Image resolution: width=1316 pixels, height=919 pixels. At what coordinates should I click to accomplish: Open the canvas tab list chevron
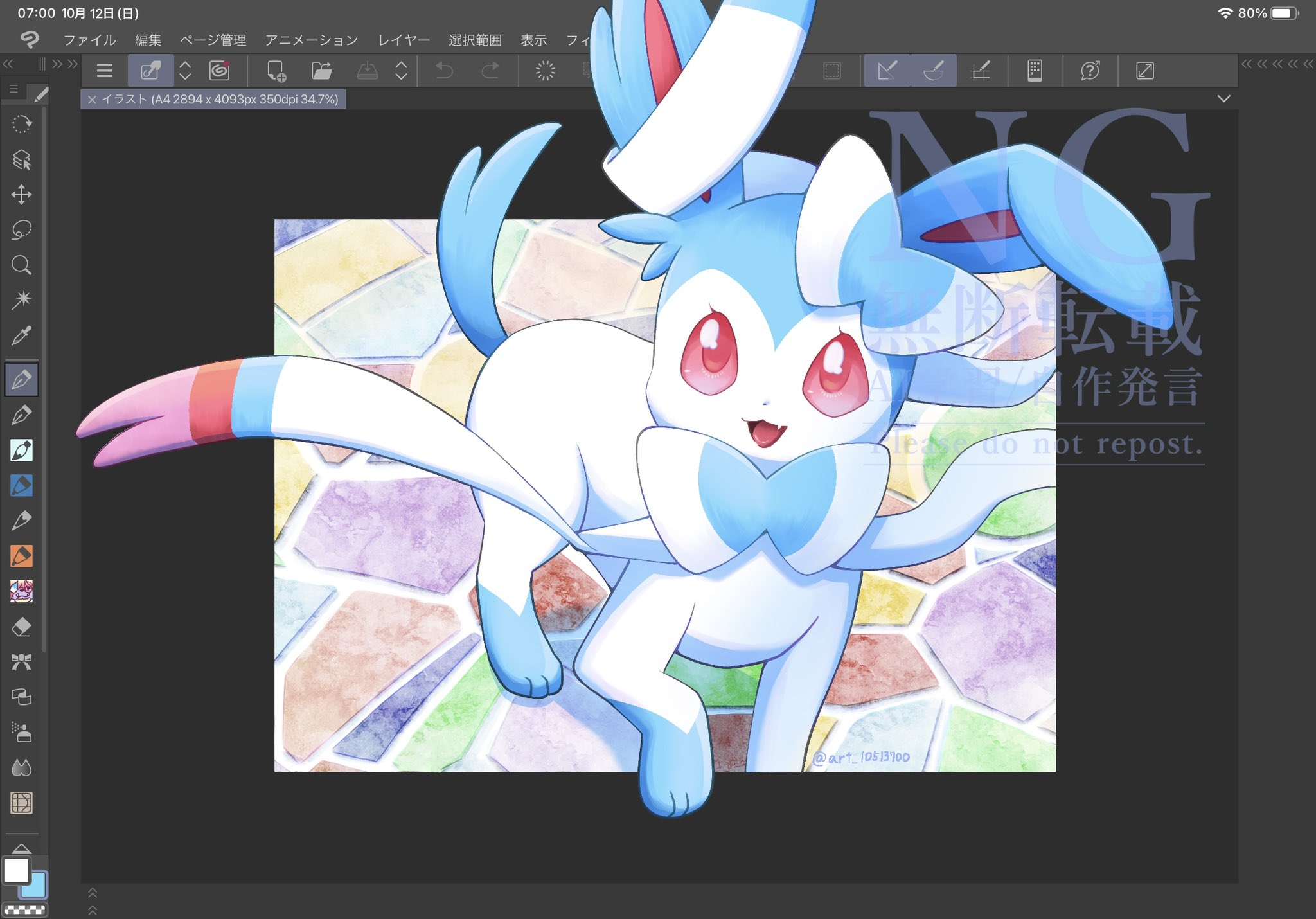point(1223,98)
